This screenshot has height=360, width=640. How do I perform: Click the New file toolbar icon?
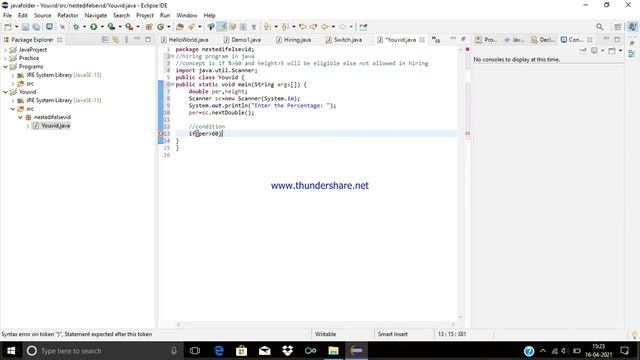(8, 27)
